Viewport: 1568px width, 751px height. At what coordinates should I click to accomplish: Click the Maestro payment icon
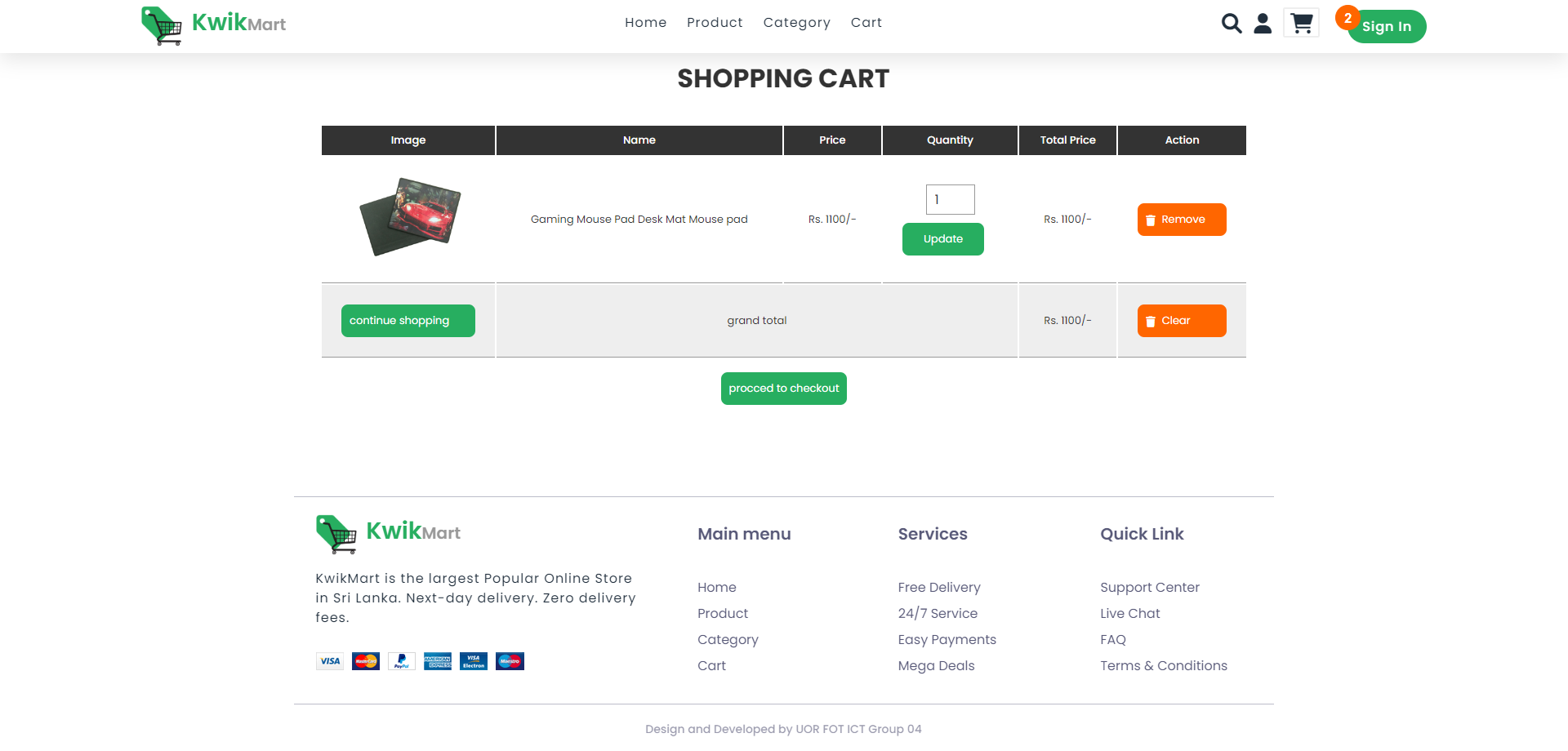pos(509,661)
